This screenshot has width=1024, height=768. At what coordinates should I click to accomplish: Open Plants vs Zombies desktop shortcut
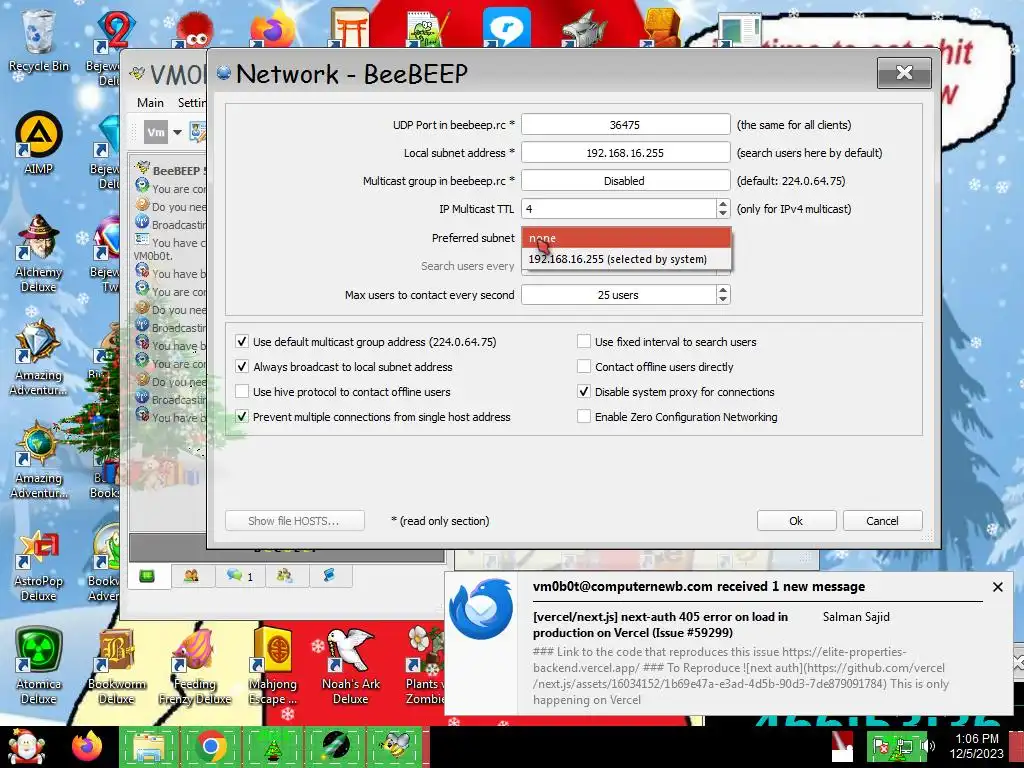424,666
